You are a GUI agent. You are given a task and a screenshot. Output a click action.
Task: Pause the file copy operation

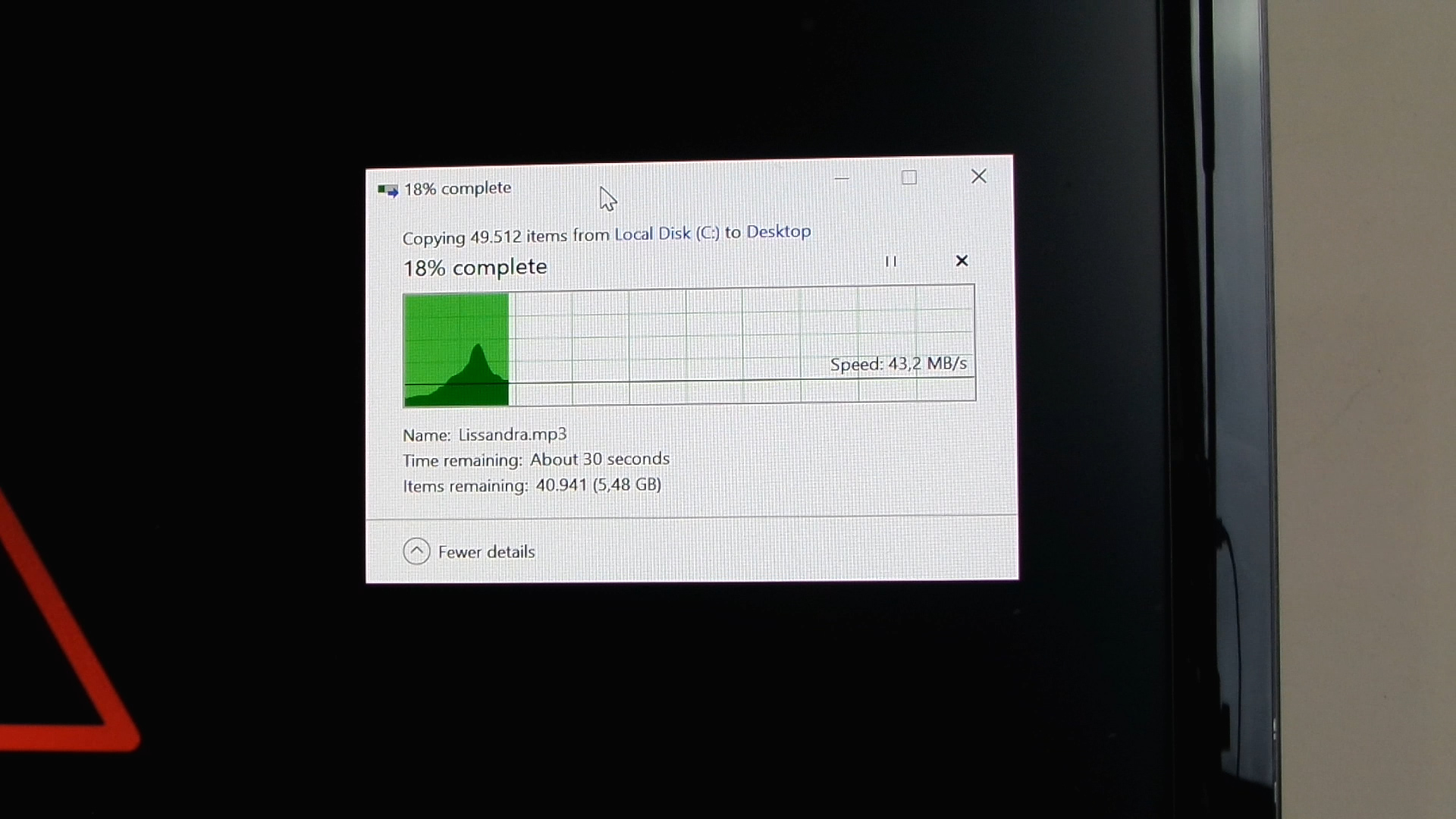(x=890, y=262)
